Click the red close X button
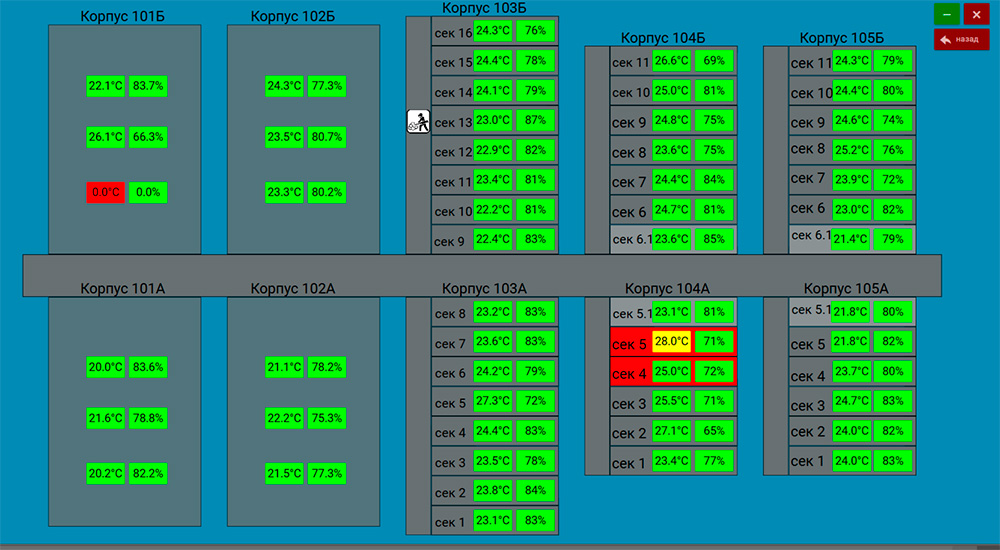The image size is (1000, 550). pyautogui.click(x=976, y=15)
